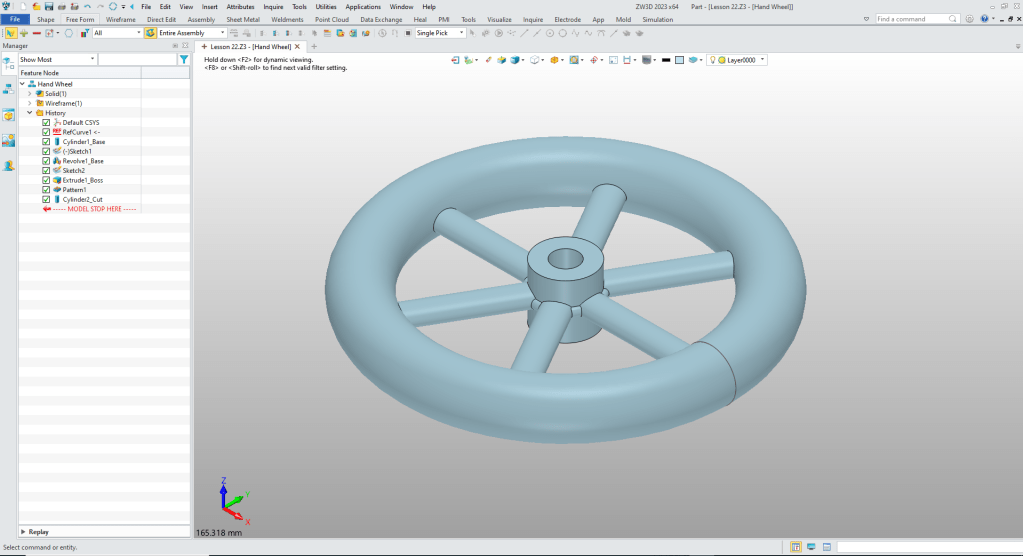Expand the Solid(1) tree node
Viewport: 1023px width, 556px height.
(30, 94)
